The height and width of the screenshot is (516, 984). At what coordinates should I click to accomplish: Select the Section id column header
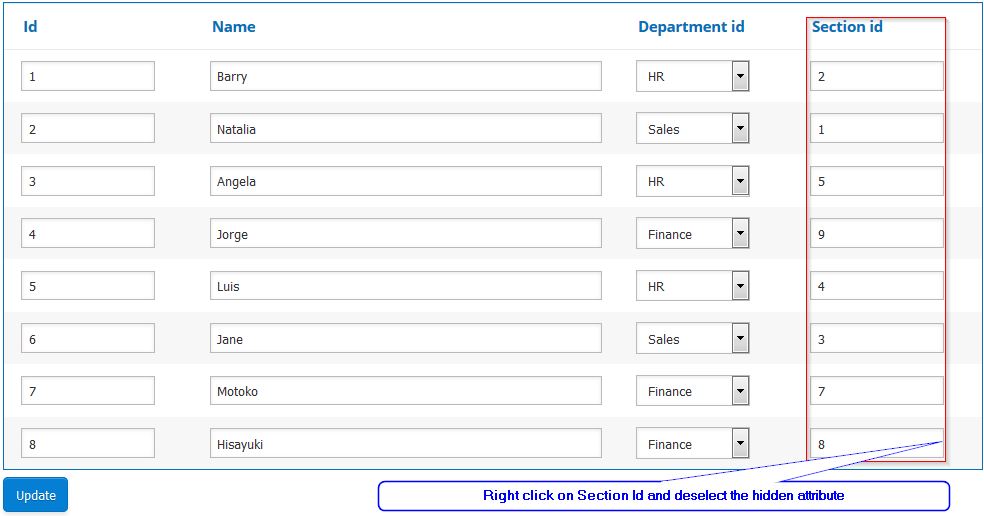(847, 27)
